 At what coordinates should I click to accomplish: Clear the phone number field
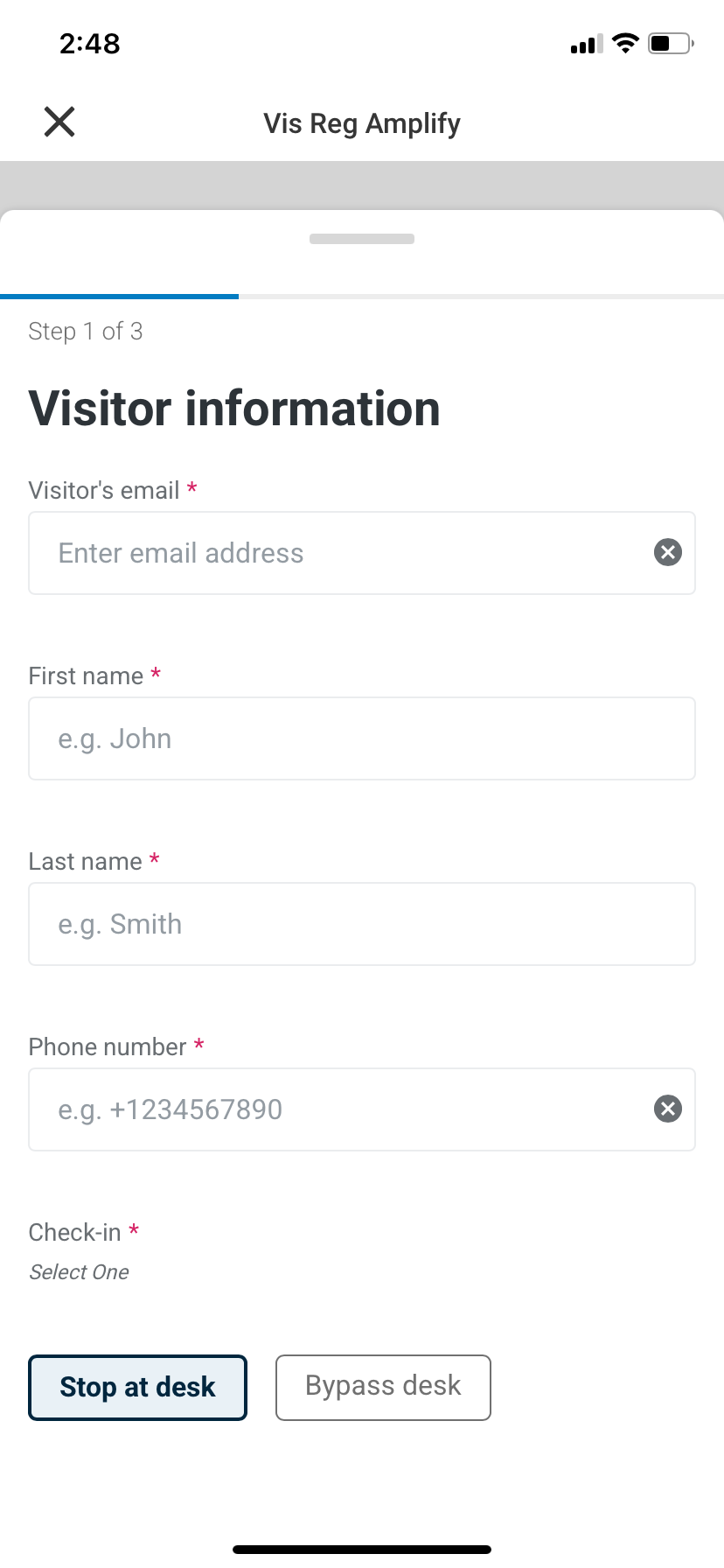(x=668, y=1109)
